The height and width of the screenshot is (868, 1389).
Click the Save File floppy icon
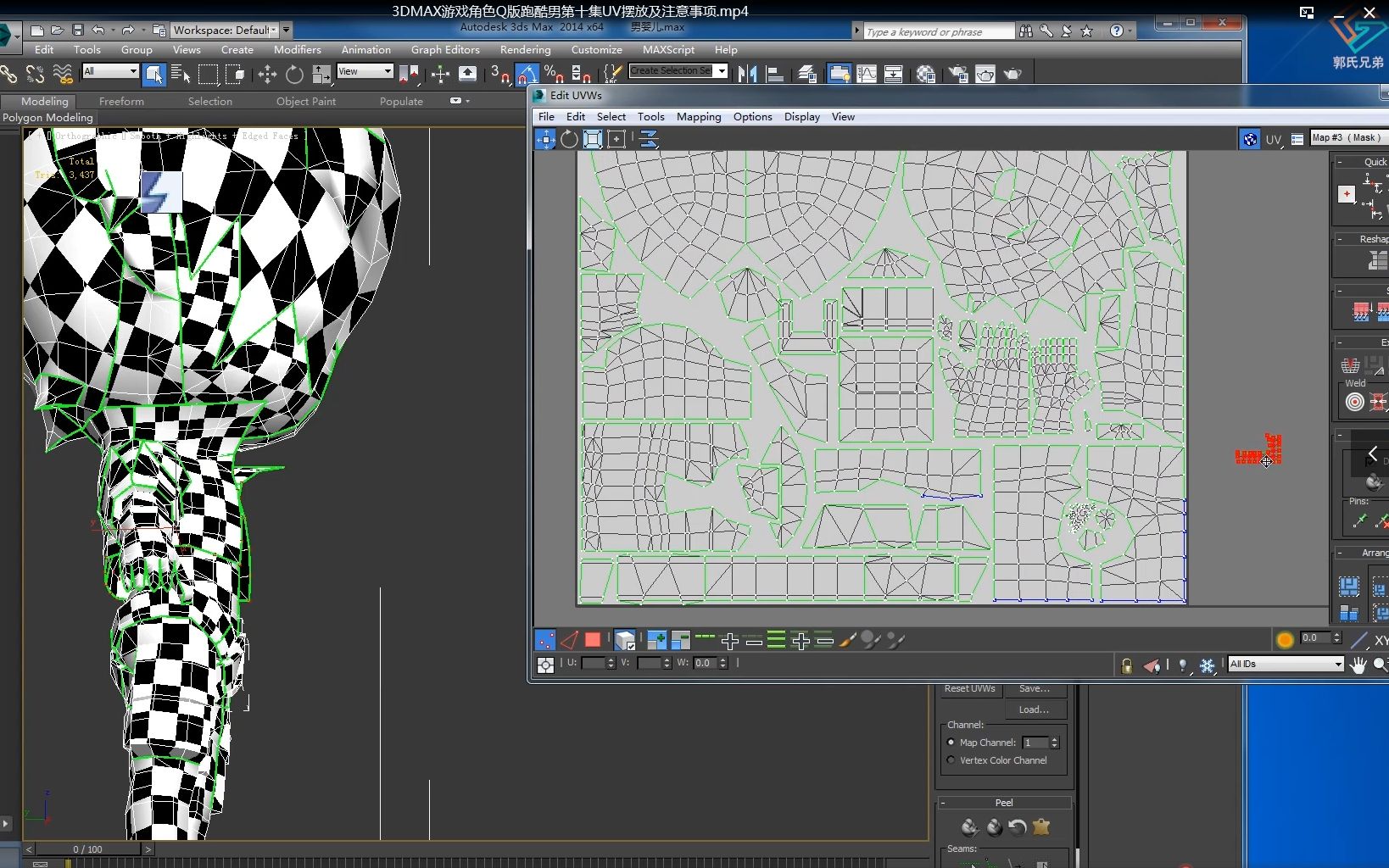77,31
